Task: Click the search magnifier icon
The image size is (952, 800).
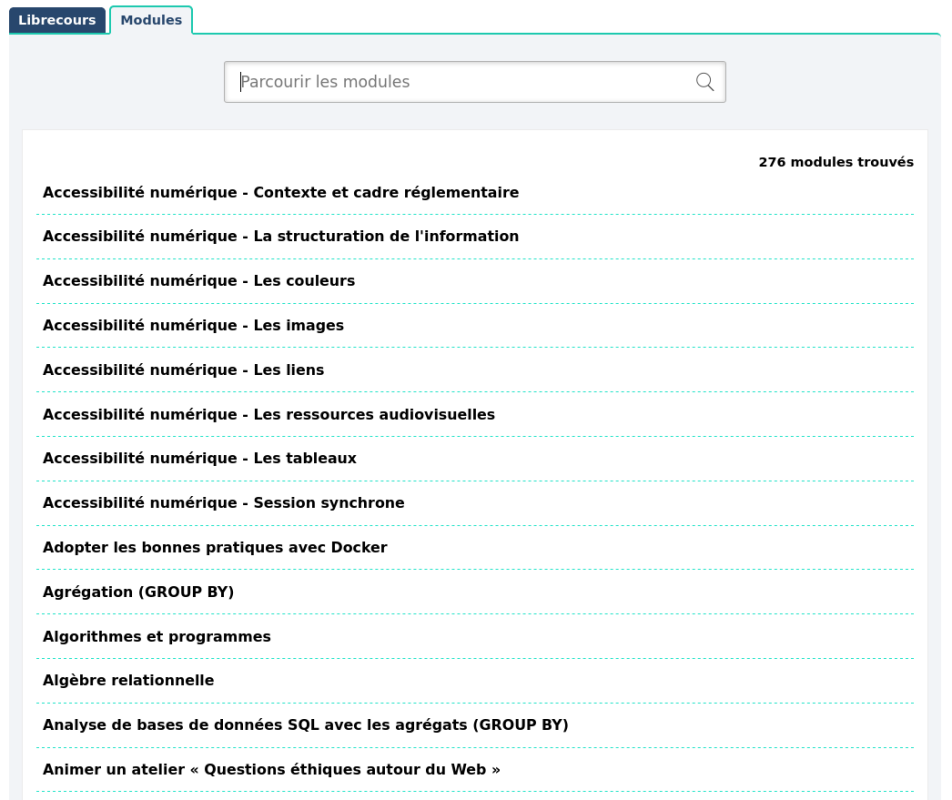Action: click(704, 82)
